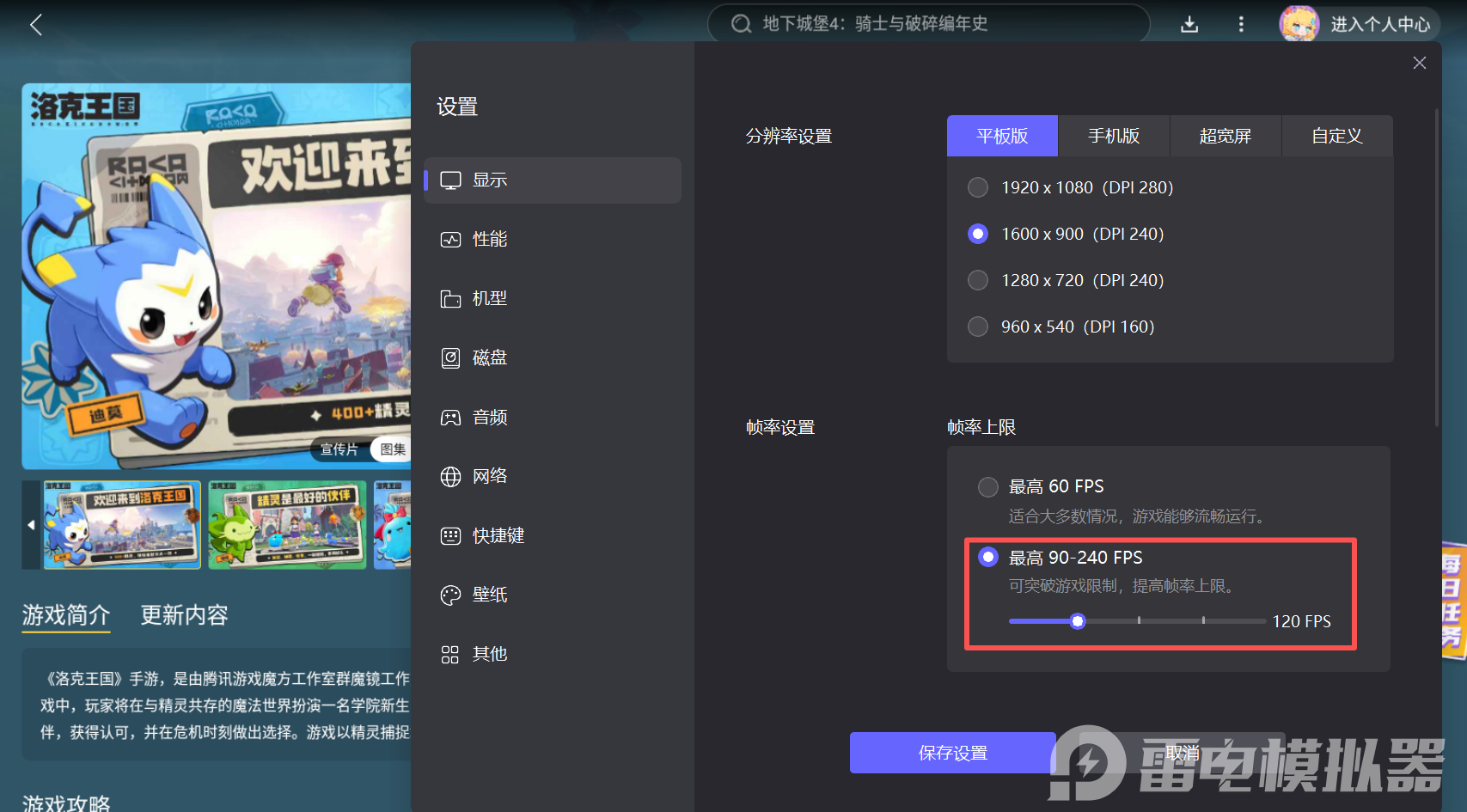Click the 游戏攻略 heading
The image size is (1467, 812).
click(66, 804)
